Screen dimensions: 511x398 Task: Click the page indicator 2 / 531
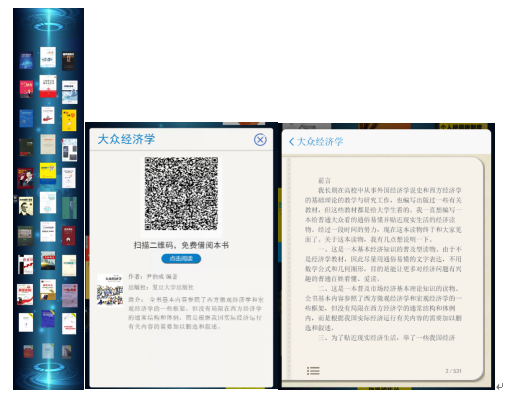click(x=453, y=371)
